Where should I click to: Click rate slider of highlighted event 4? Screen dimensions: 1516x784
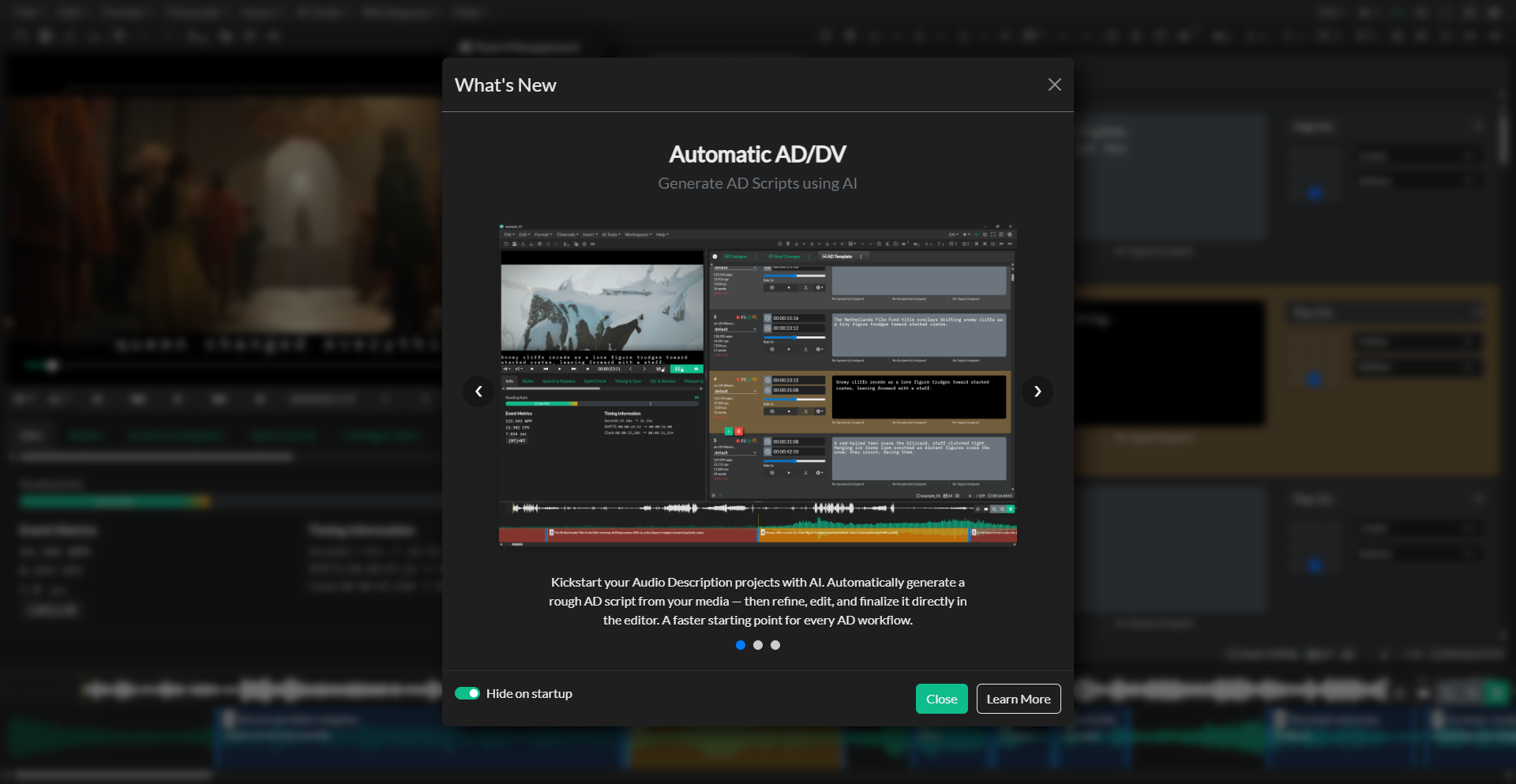click(x=794, y=399)
